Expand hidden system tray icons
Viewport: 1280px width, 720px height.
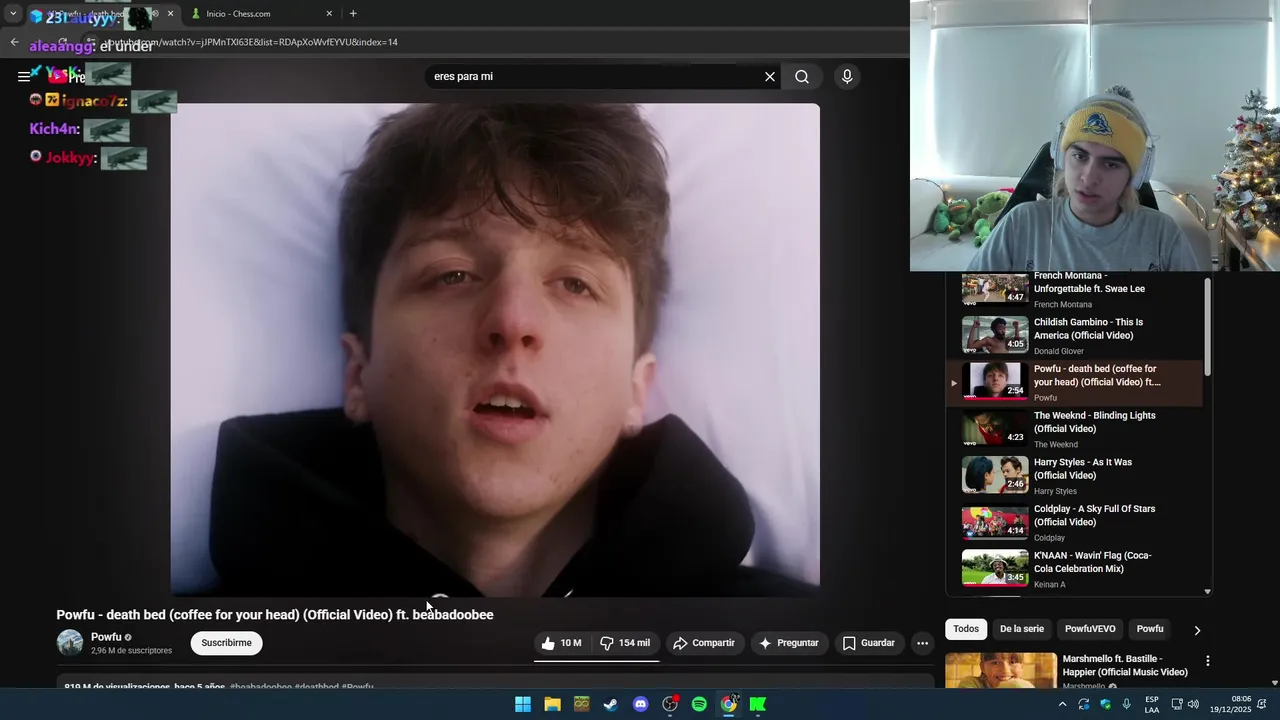click(1062, 704)
